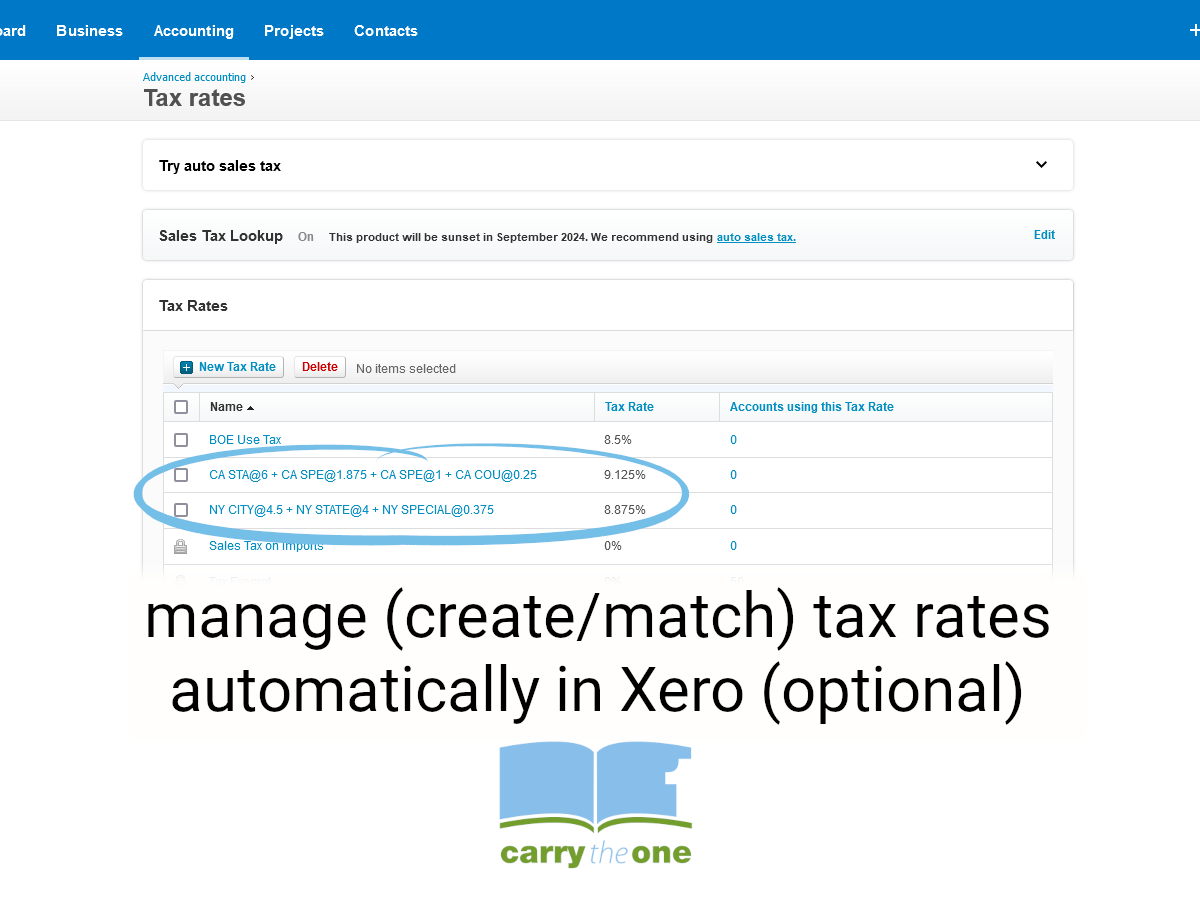Click the No items selected text
Screen dimensions: 1200x900
(406, 369)
